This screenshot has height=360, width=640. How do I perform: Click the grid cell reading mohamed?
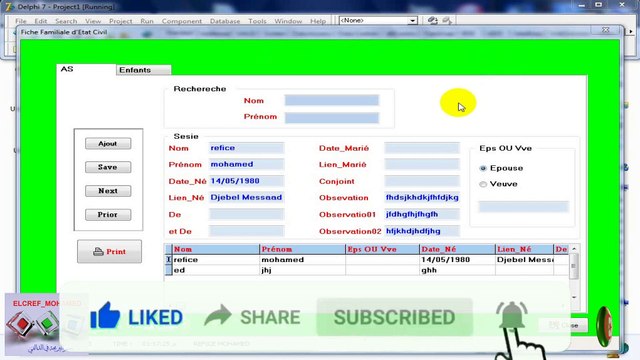pyautogui.click(x=302, y=260)
